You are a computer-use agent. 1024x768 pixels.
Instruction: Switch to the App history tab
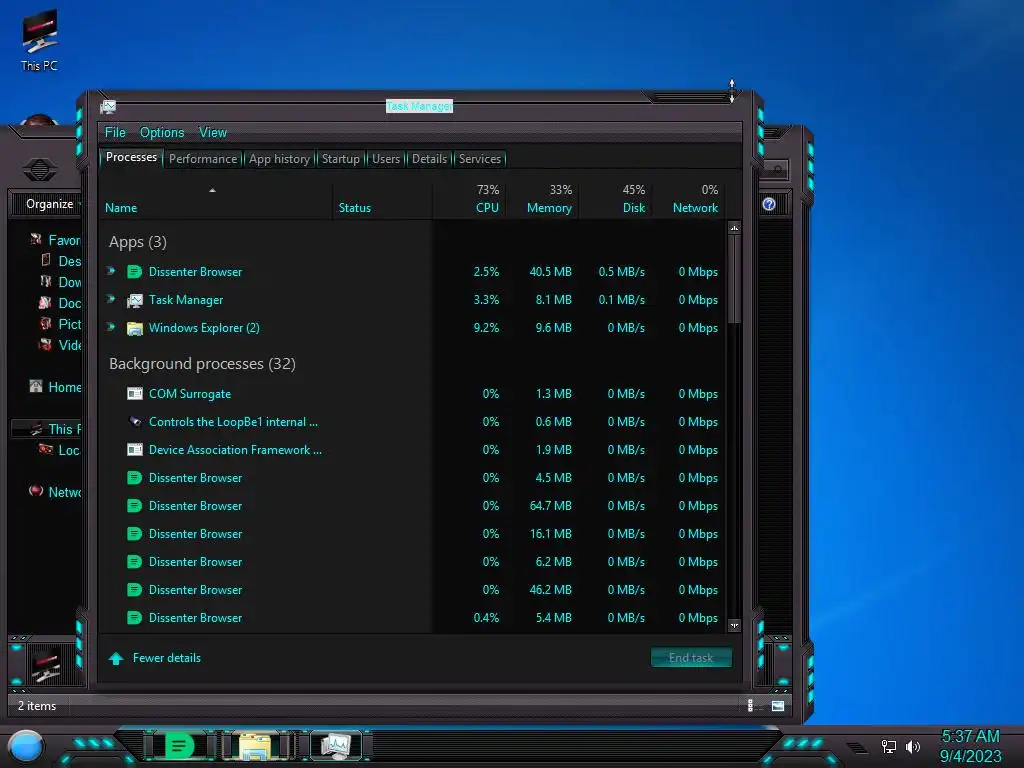click(x=280, y=159)
